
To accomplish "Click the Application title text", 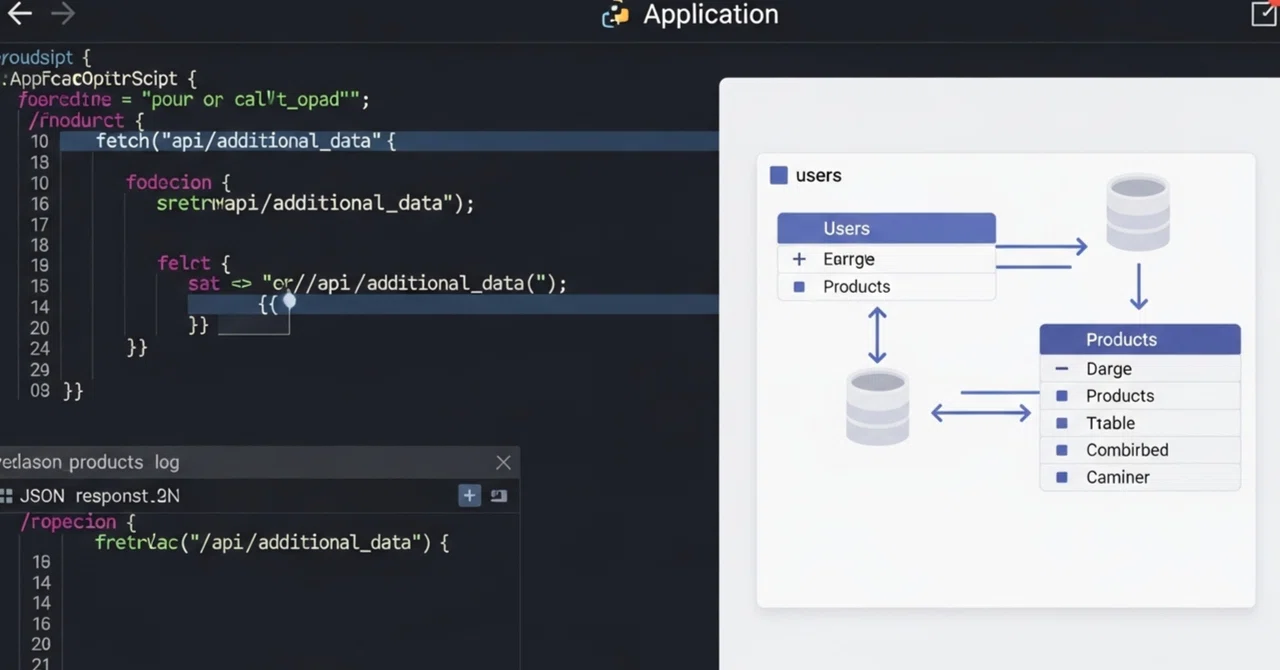I will pyautogui.click(x=711, y=15).
